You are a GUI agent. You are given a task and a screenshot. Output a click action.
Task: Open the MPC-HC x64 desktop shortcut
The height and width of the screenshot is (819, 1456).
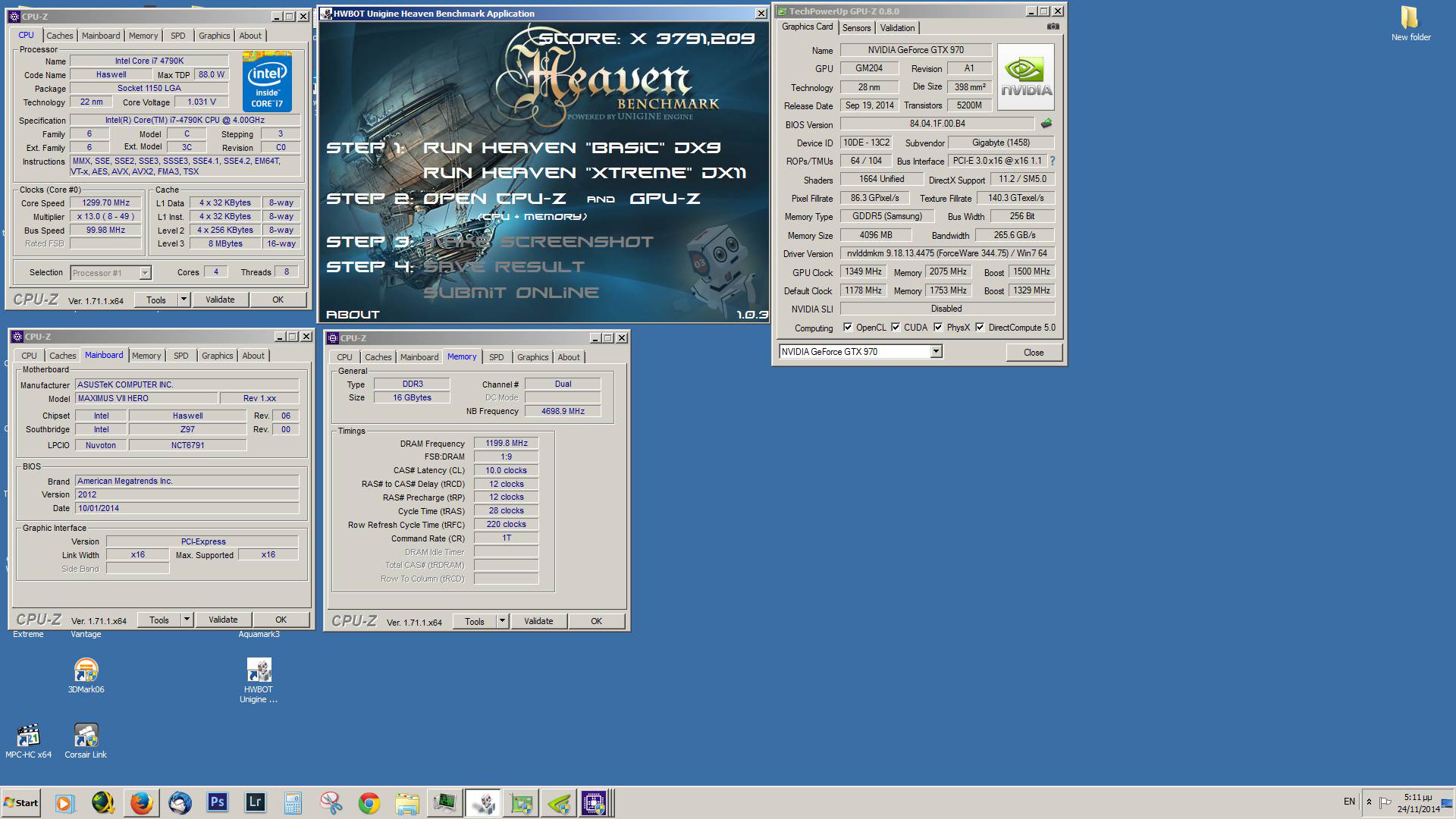click(x=28, y=740)
